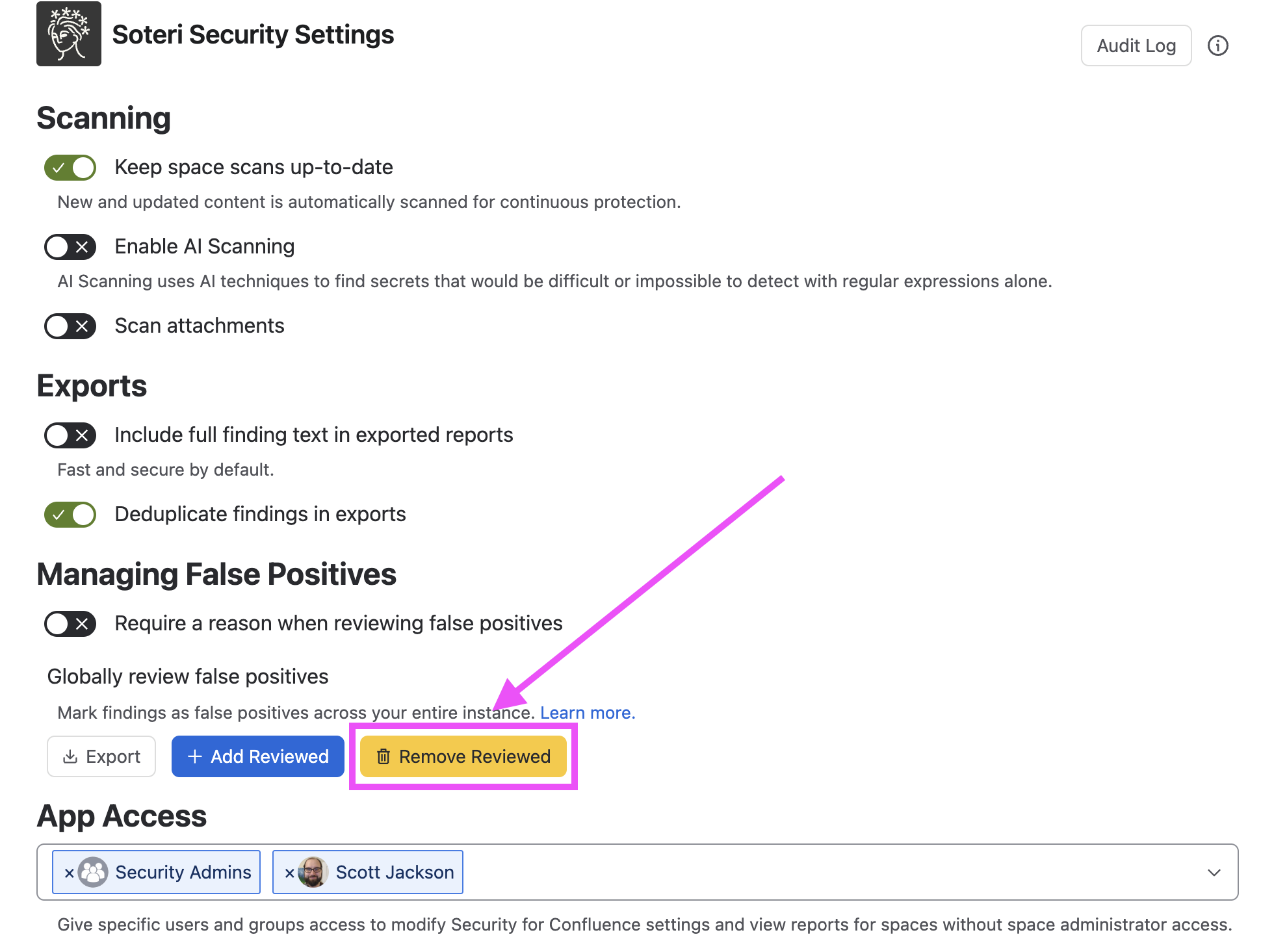Turn on Scan attachments toggle
The image size is (1274, 952).
(x=70, y=326)
